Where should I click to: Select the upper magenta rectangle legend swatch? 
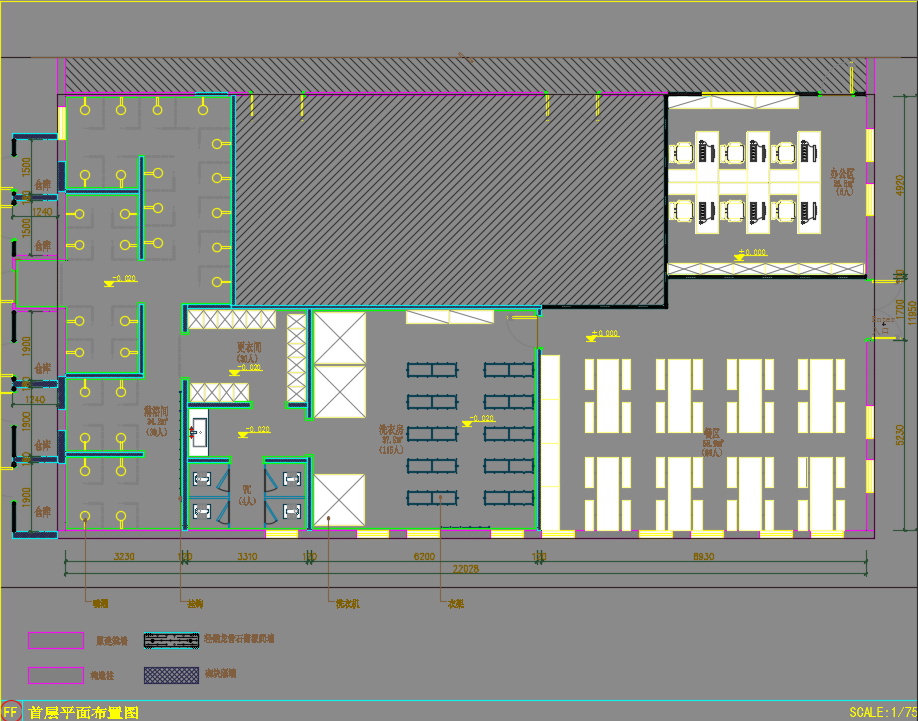pos(56,640)
